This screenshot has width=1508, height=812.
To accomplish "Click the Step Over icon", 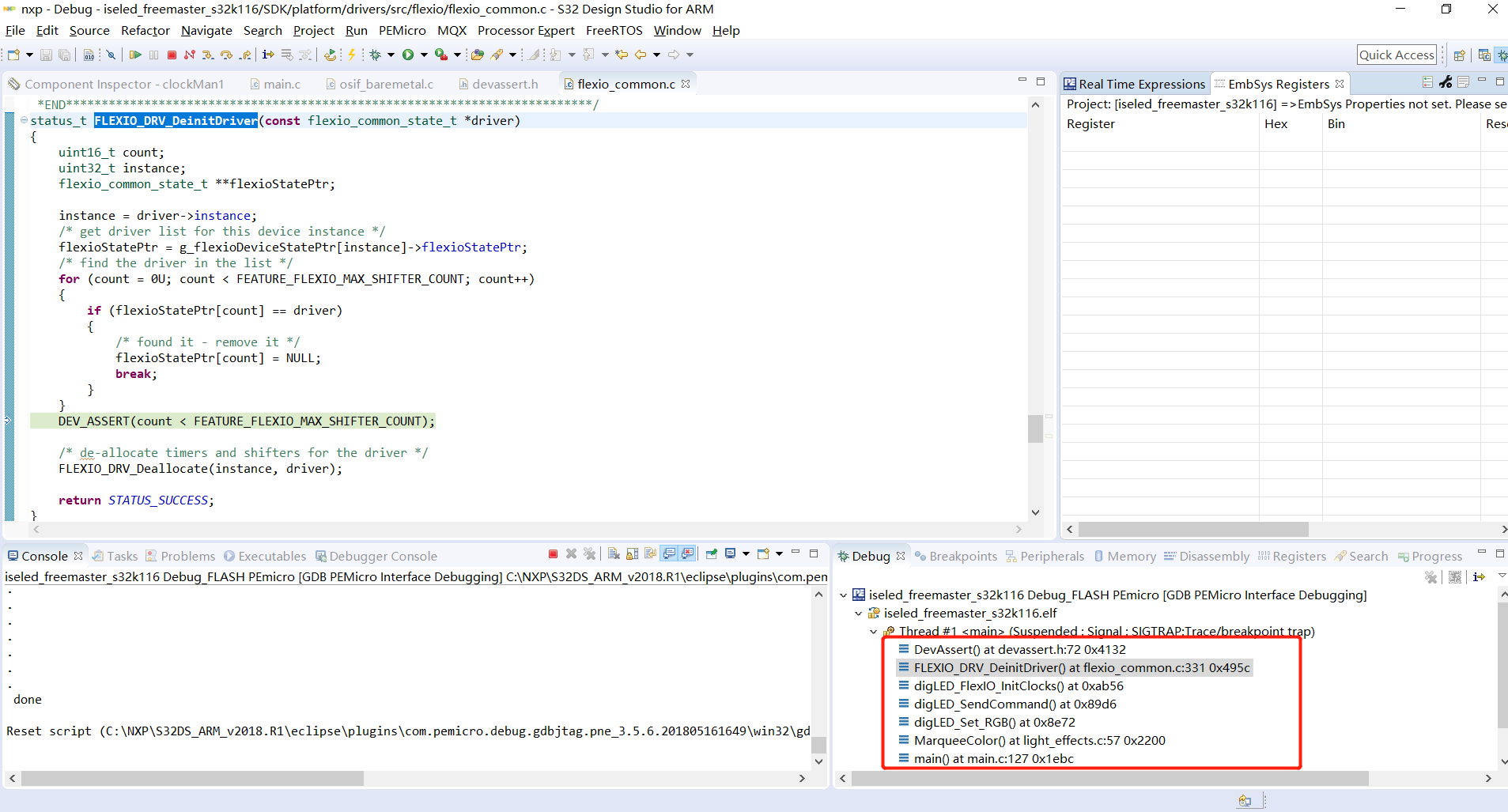I will coord(227,55).
